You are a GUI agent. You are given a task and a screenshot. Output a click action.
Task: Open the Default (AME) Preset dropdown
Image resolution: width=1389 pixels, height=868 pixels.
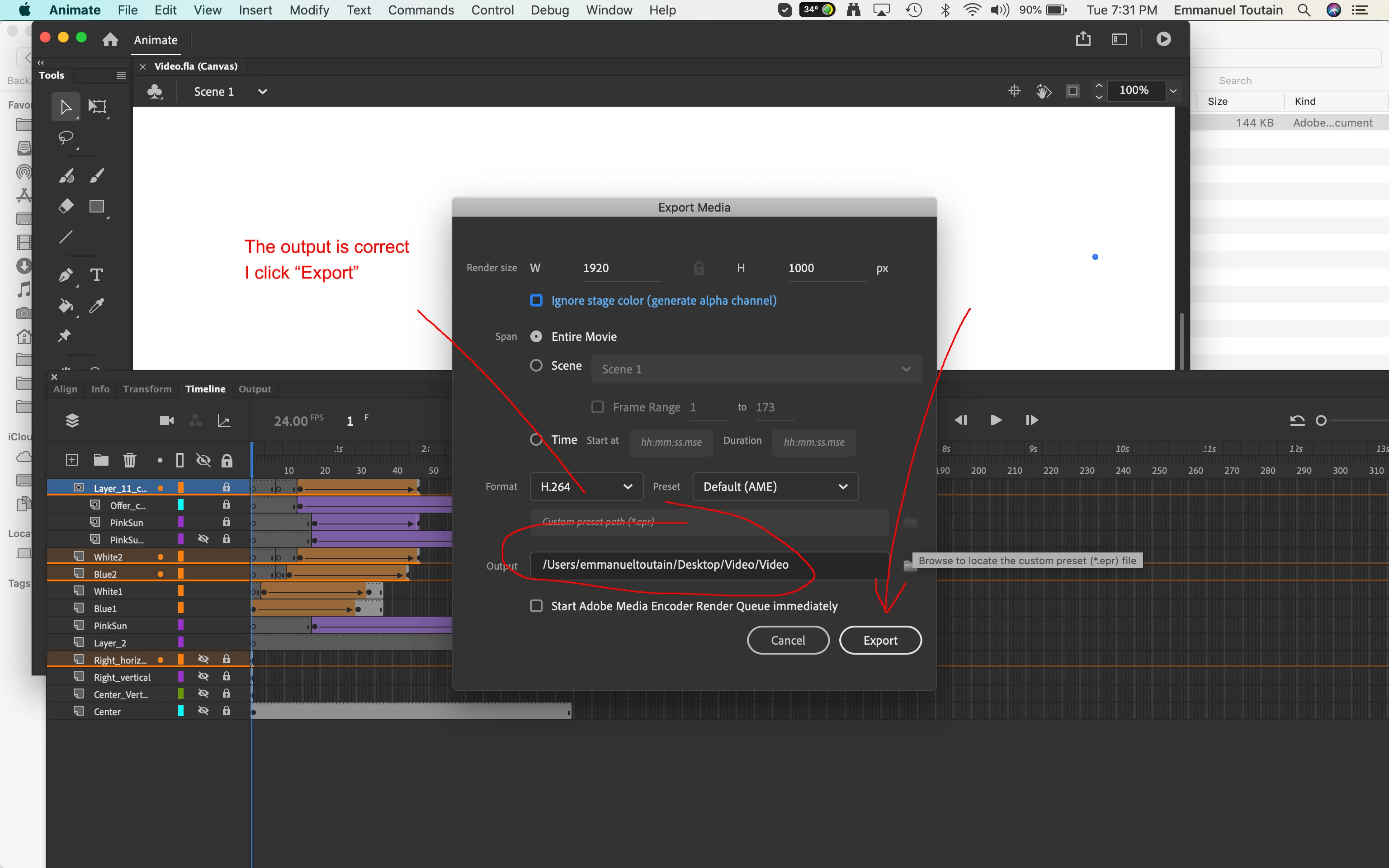[775, 487]
